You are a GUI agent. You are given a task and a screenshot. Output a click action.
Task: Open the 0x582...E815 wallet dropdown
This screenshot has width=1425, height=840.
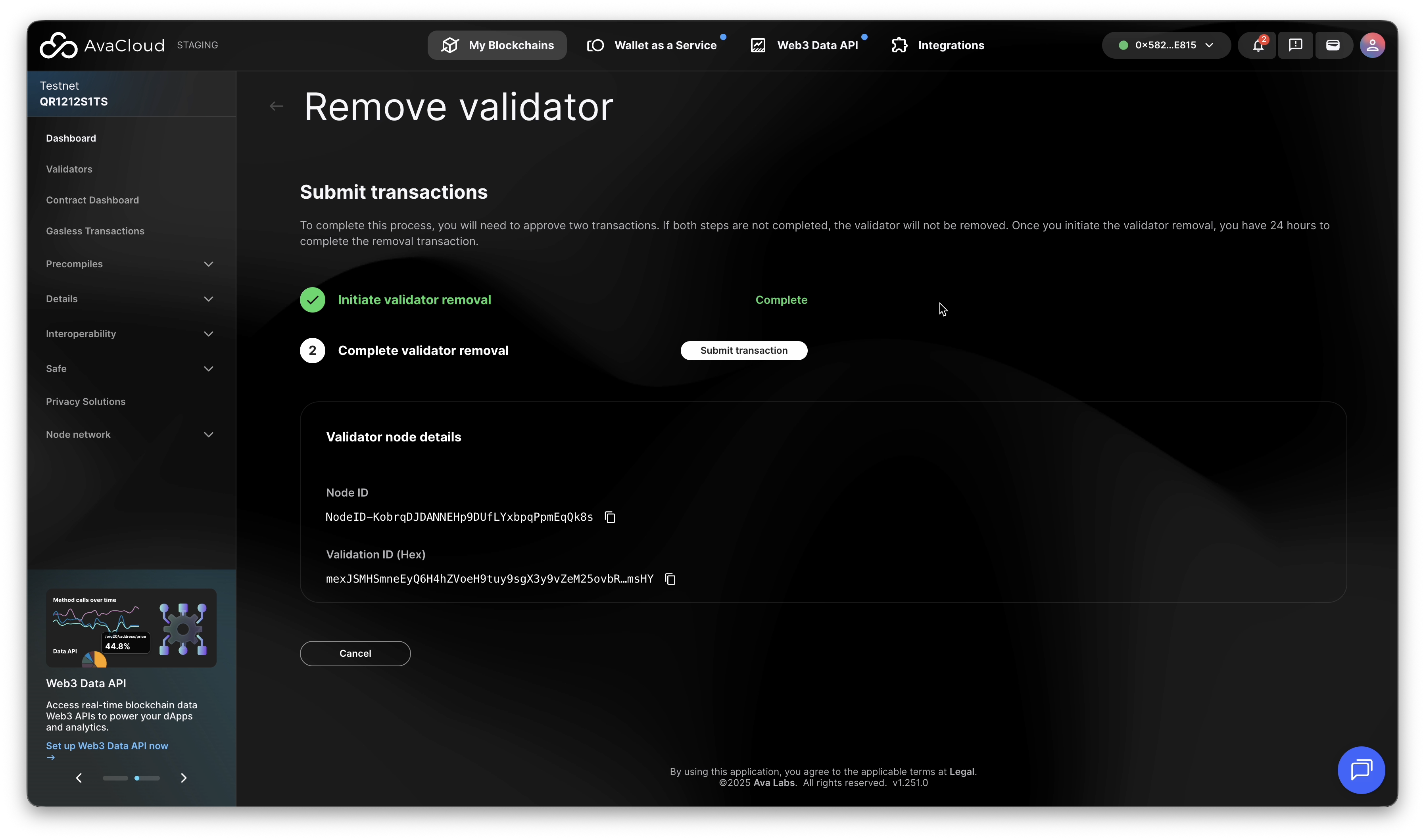pos(1166,45)
